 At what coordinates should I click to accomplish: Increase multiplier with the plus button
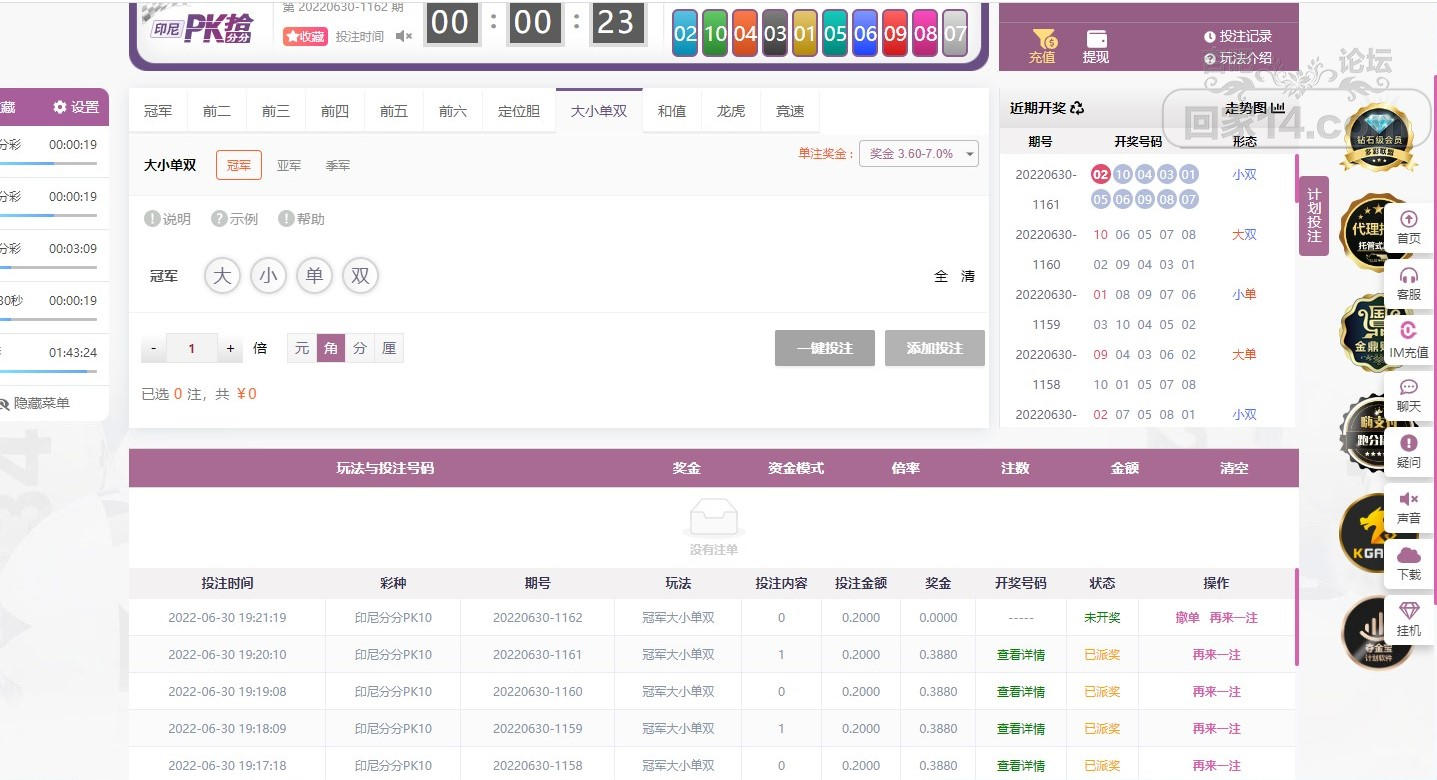(230, 349)
